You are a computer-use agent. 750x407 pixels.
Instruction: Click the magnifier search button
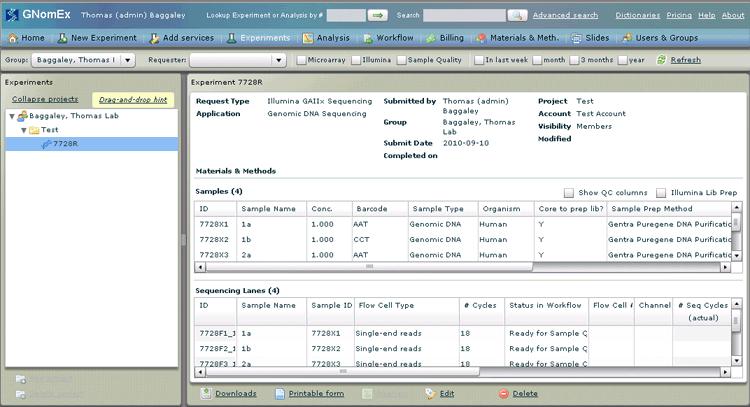click(x=517, y=15)
